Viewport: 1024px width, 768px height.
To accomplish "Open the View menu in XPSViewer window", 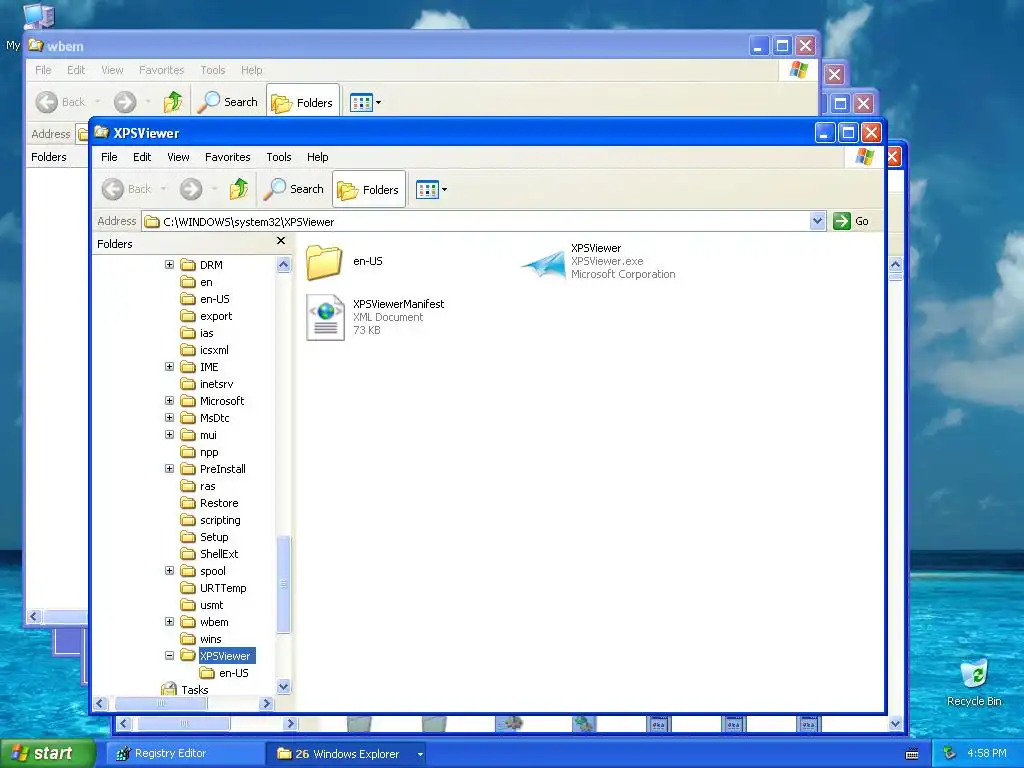I will (x=178, y=157).
